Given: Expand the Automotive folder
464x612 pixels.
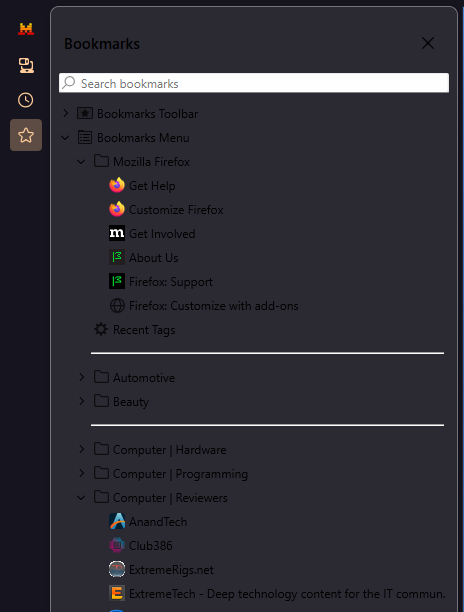Looking at the screenshot, I should point(81,377).
